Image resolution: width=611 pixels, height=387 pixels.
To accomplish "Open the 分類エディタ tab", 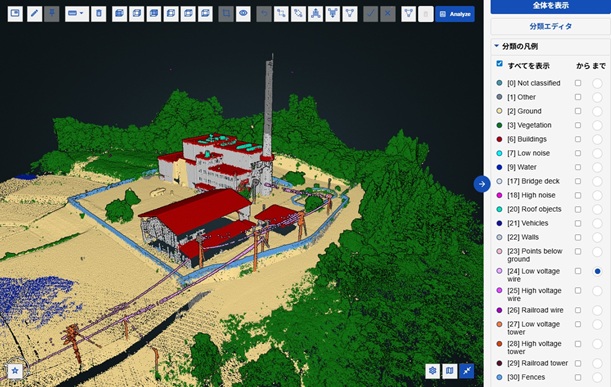I will tap(551, 27).
